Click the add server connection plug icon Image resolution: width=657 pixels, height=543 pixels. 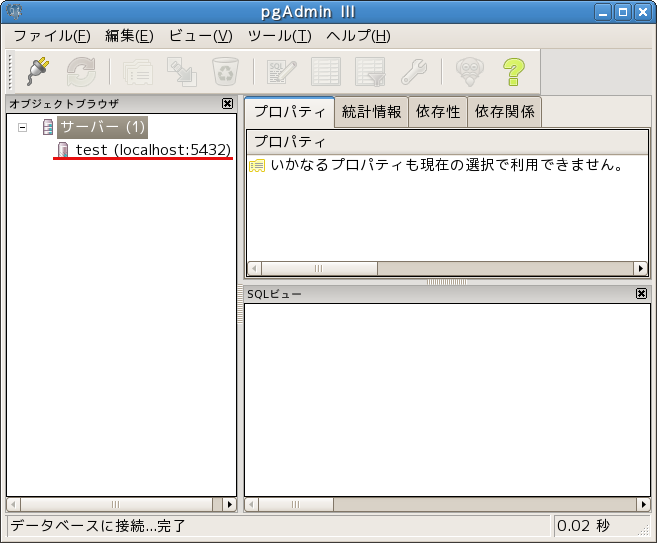point(38,72)
